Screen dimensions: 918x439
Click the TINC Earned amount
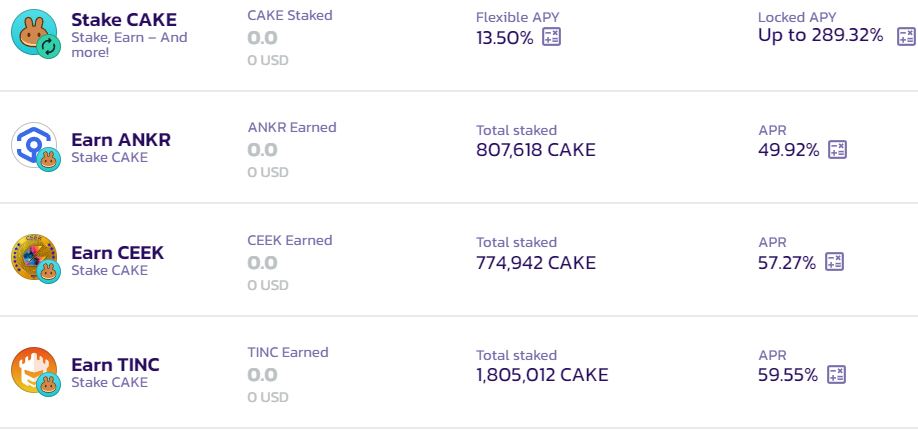pos(262,375)
